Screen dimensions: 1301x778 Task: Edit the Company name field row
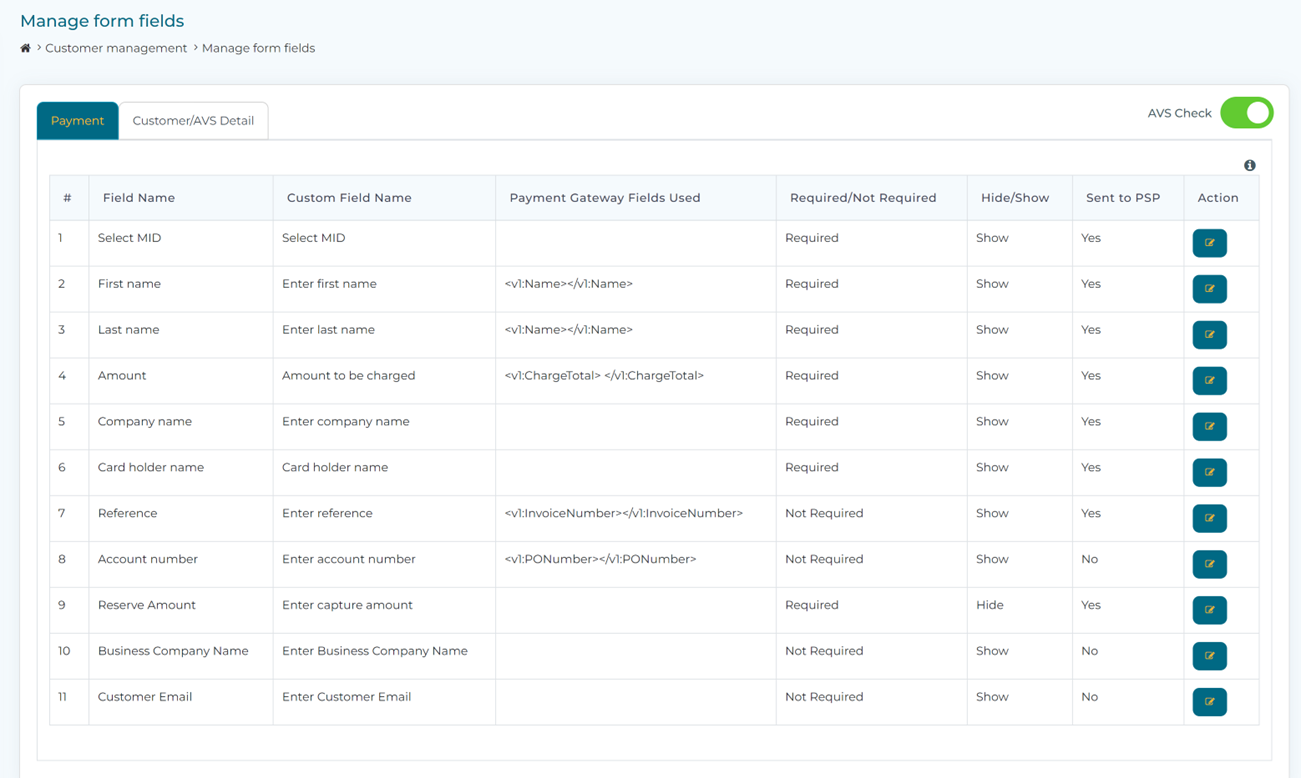[x=1209, y=427]
